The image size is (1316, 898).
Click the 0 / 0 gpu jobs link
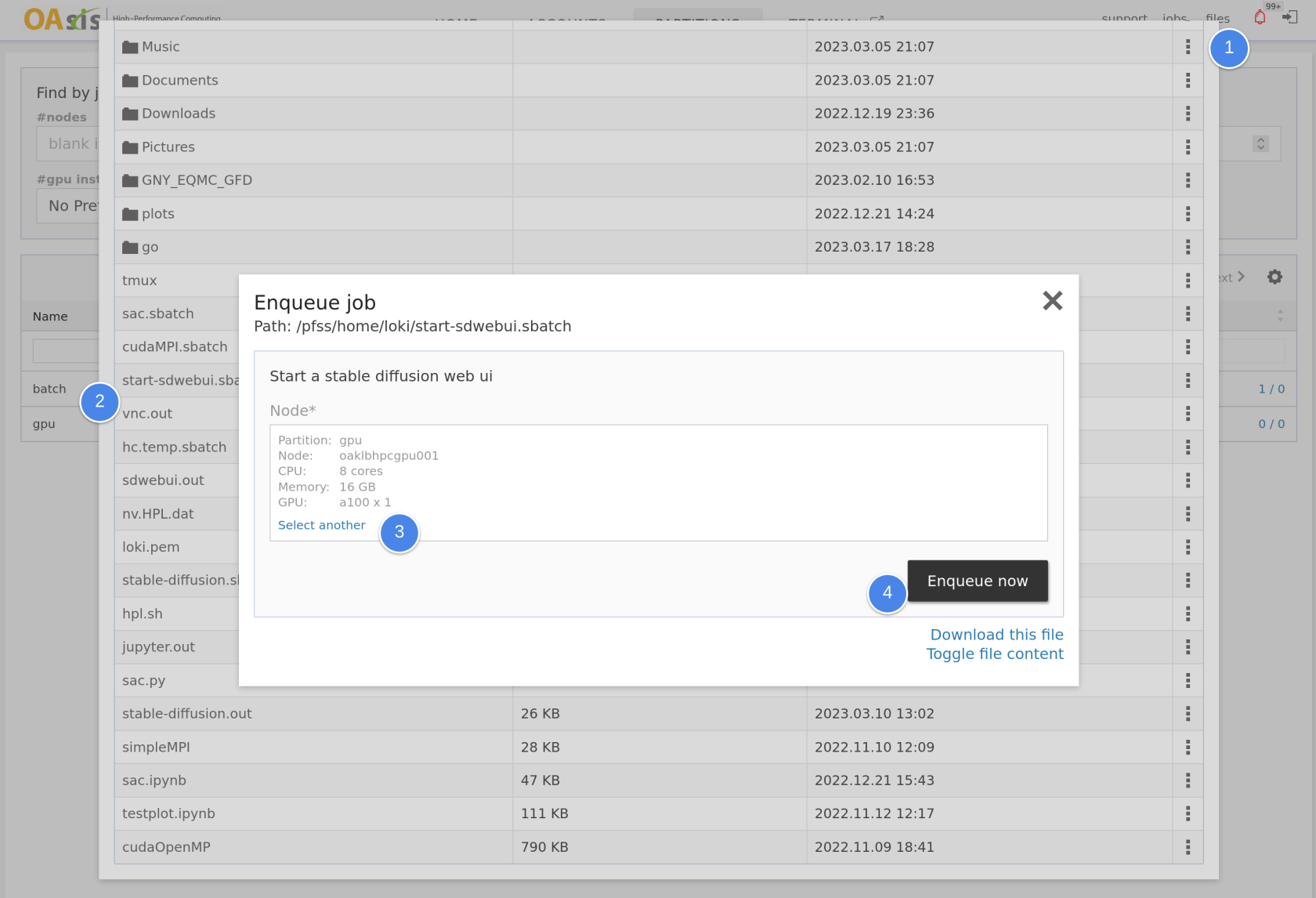pos(1271,424)
